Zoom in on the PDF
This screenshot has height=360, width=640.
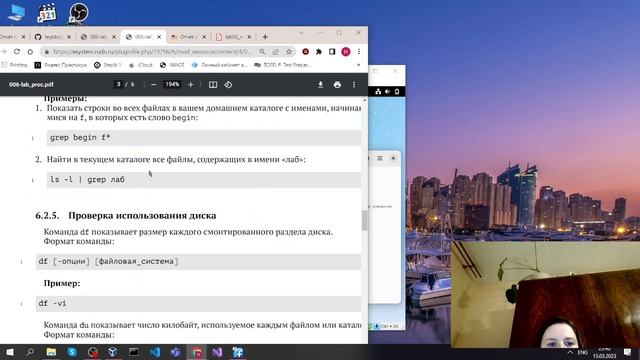(x=191, y=84)
